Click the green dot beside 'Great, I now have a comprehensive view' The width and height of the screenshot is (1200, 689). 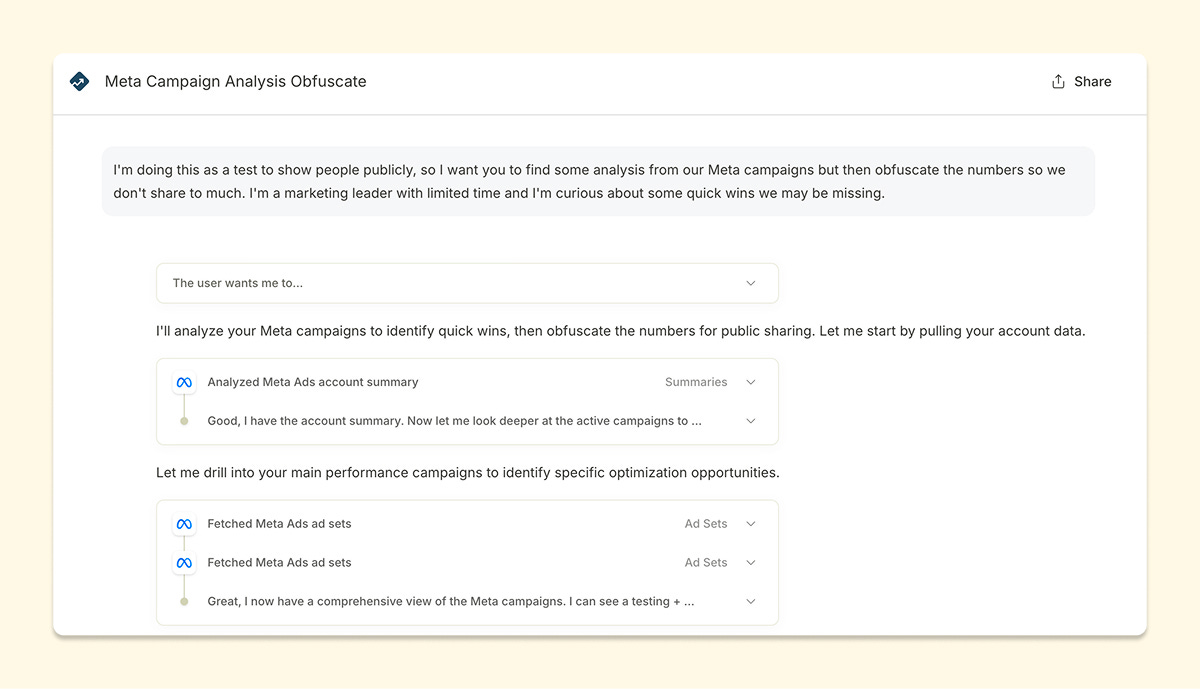point(184,602)
